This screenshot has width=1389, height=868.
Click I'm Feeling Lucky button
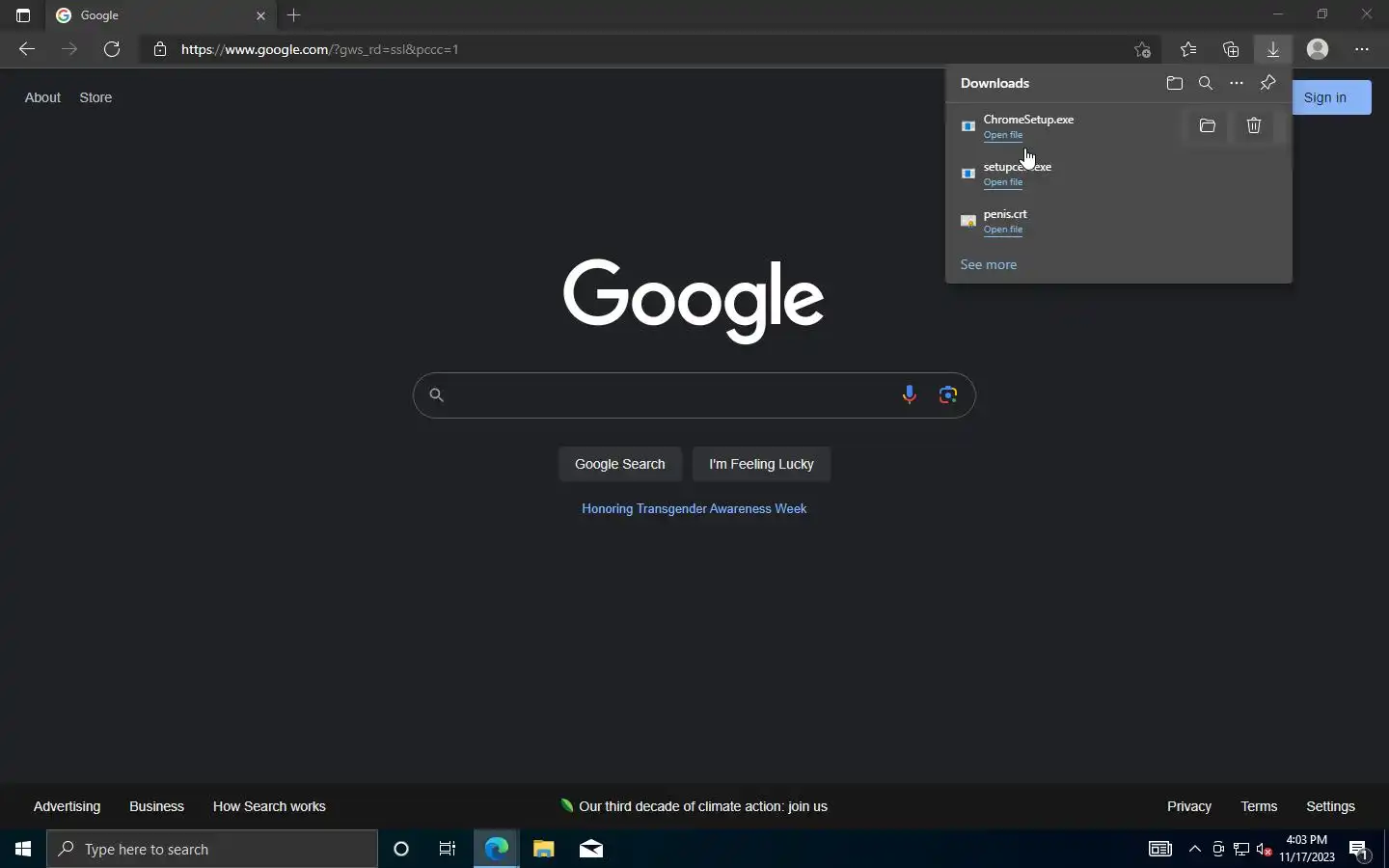coord(762,464)
